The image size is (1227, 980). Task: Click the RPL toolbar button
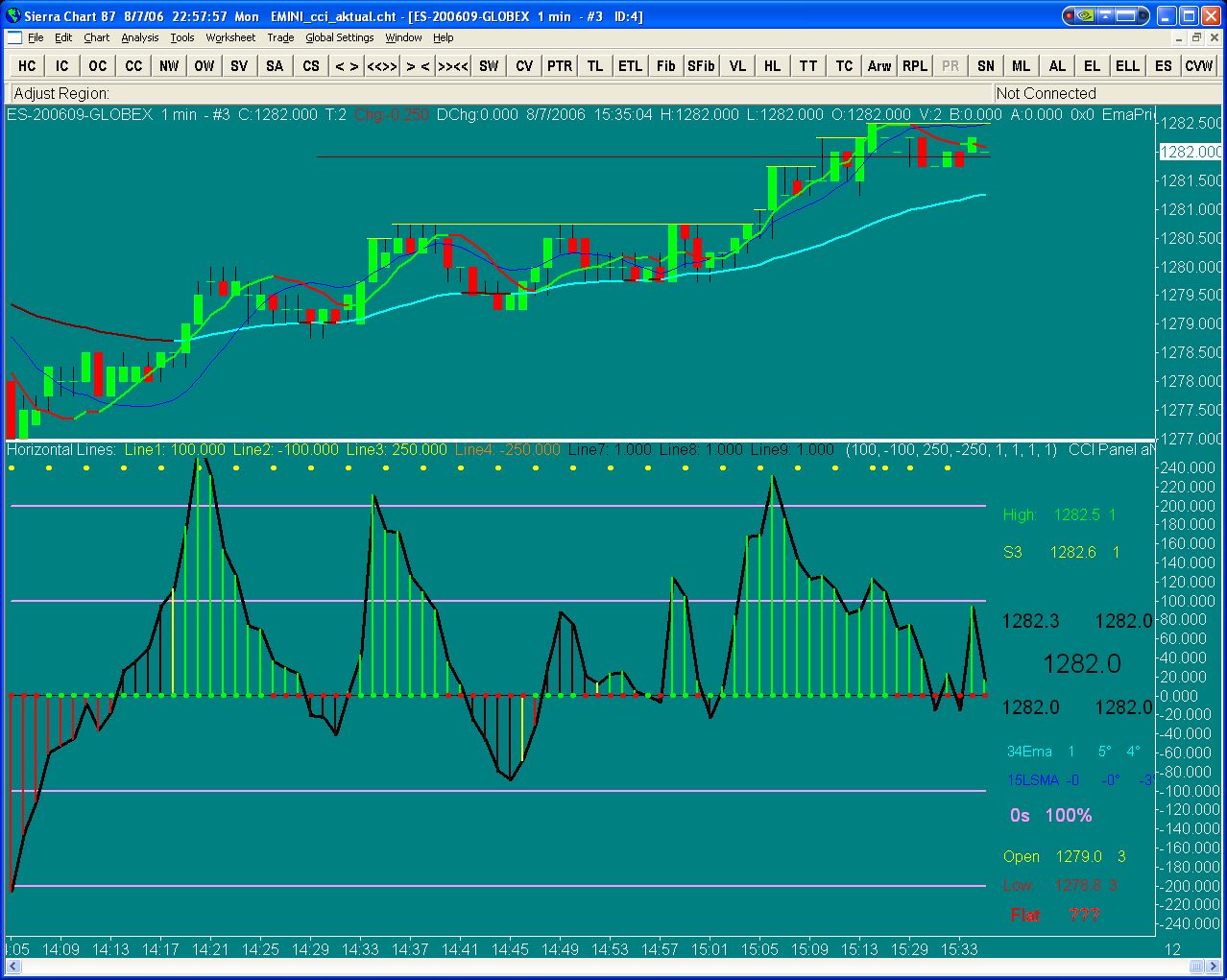pos(915,65)
